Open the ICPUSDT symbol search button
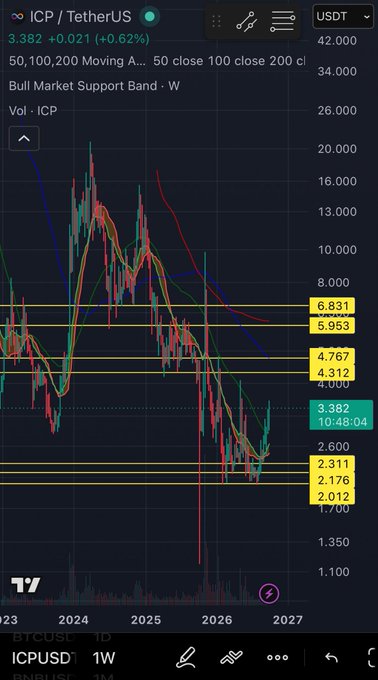 44,658
